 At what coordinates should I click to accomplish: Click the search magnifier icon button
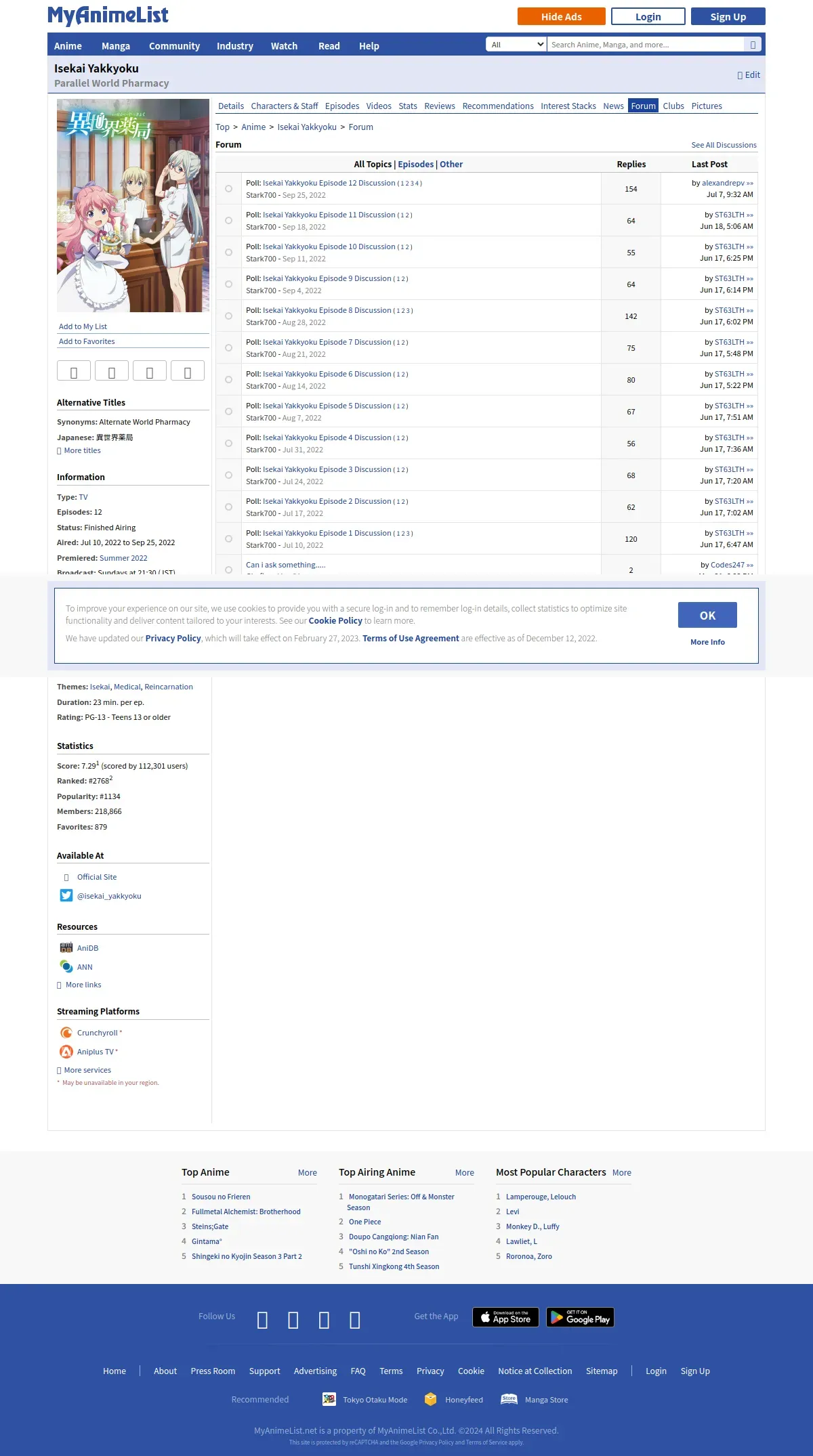[x=753, y=45]
